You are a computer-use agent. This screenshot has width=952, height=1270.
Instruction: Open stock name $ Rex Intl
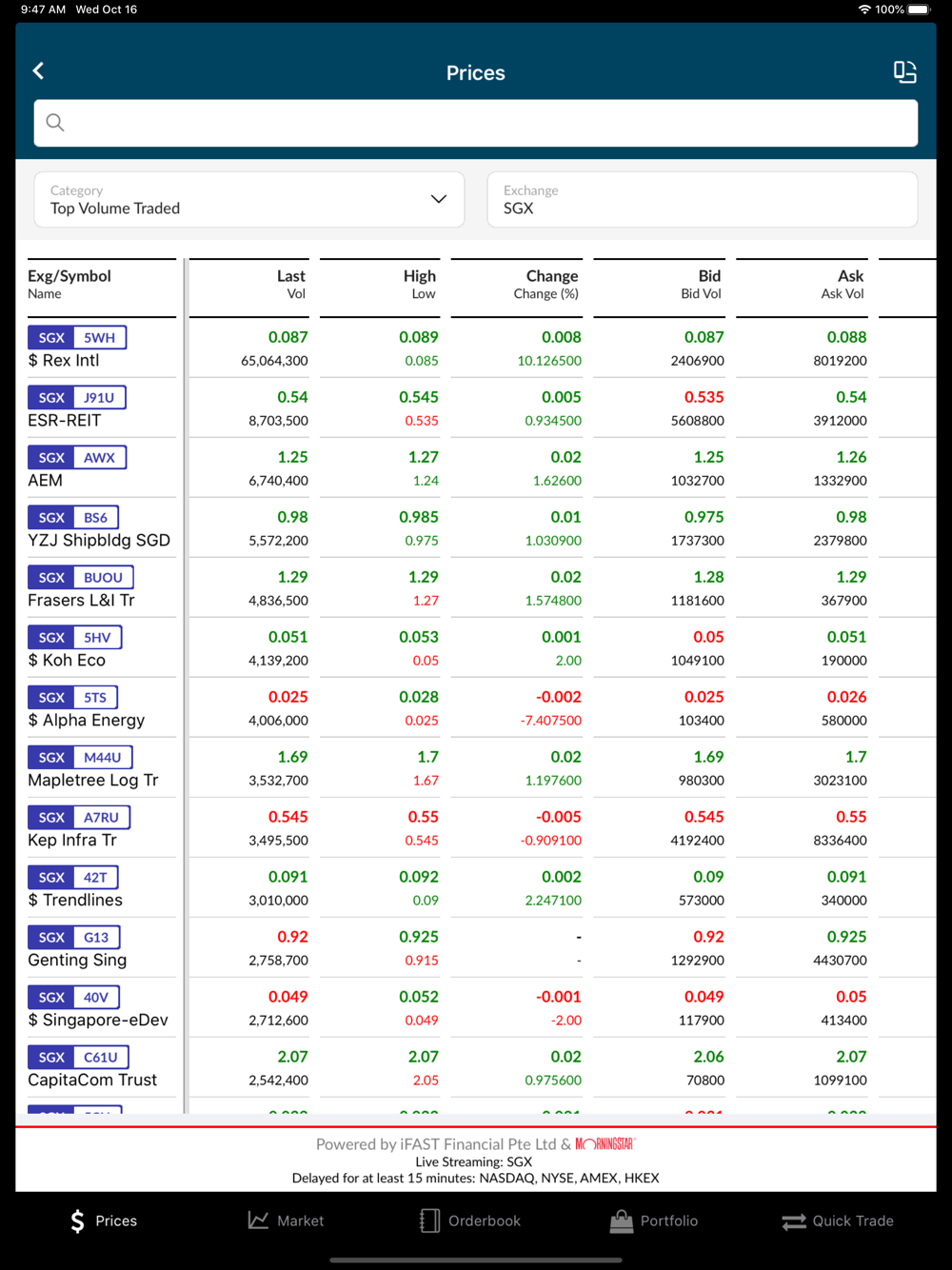coord(64,361)
